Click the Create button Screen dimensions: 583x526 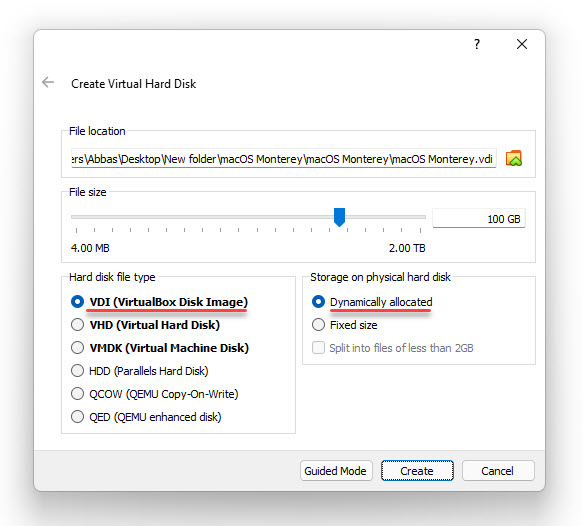(417, 471)
